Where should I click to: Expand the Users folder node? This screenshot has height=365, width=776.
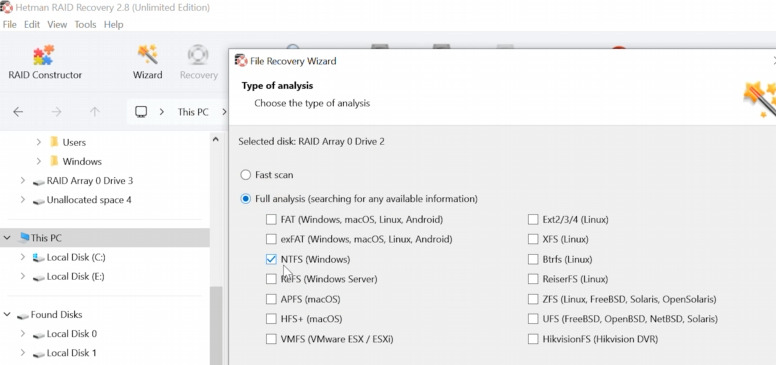pos(39,142)
